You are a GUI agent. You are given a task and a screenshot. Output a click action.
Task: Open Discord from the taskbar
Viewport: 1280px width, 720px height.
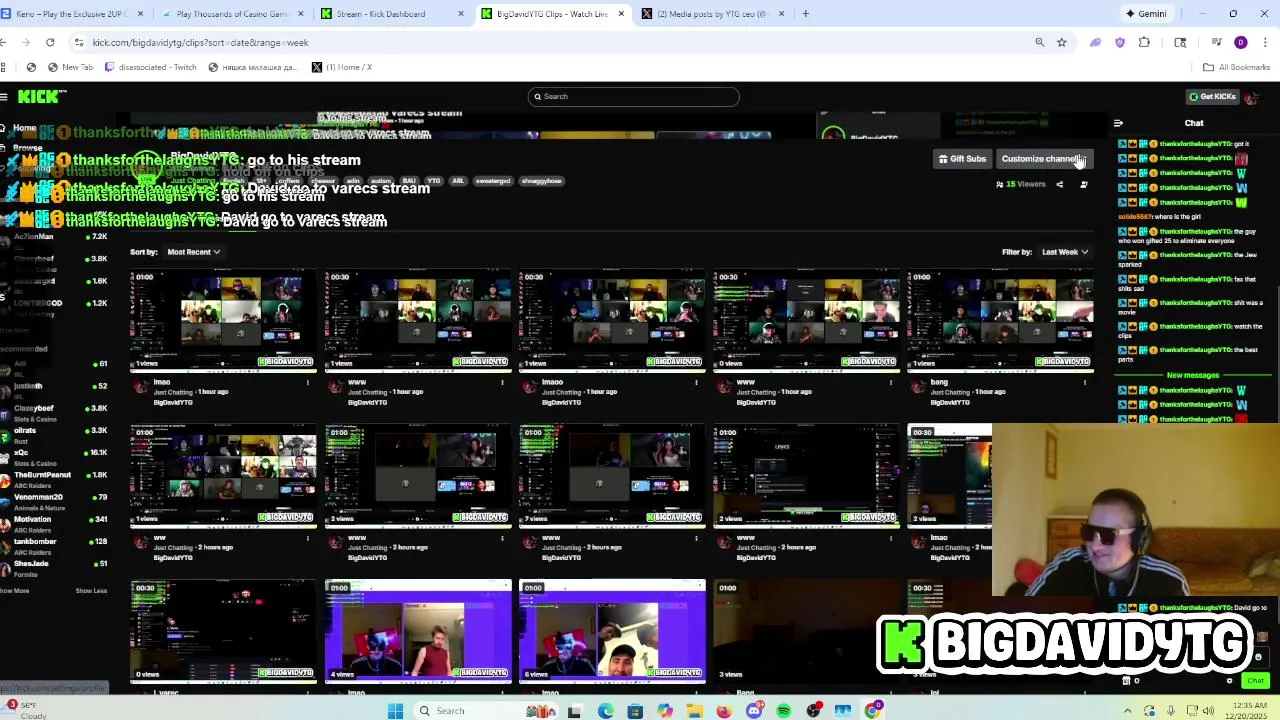pyautogui.click(x=754, y=711)
